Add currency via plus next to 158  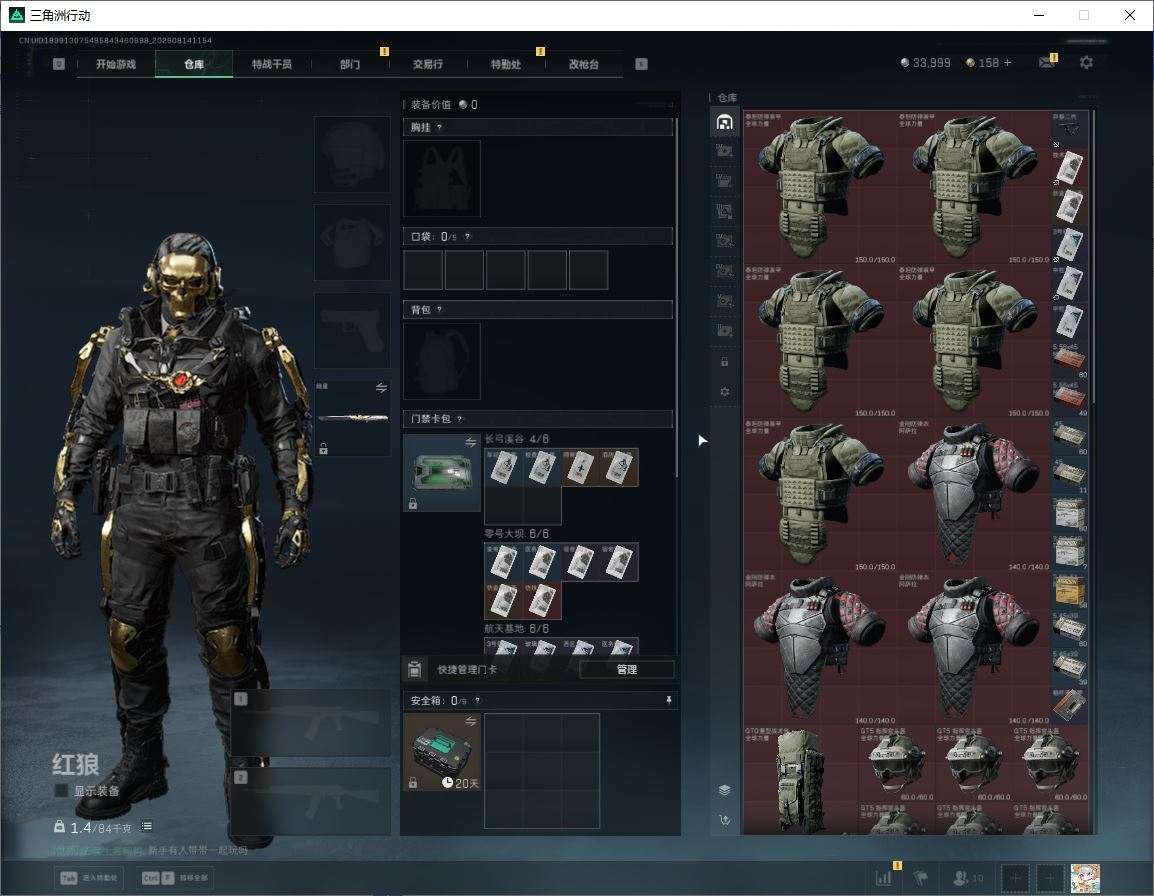pos(1008,63)
